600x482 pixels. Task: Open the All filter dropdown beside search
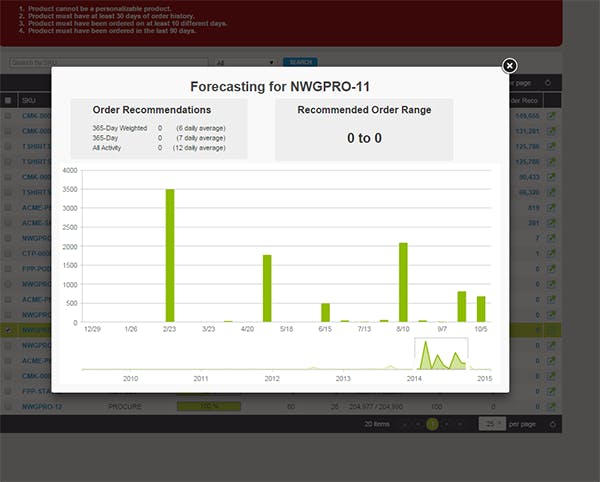click(245, 62)
